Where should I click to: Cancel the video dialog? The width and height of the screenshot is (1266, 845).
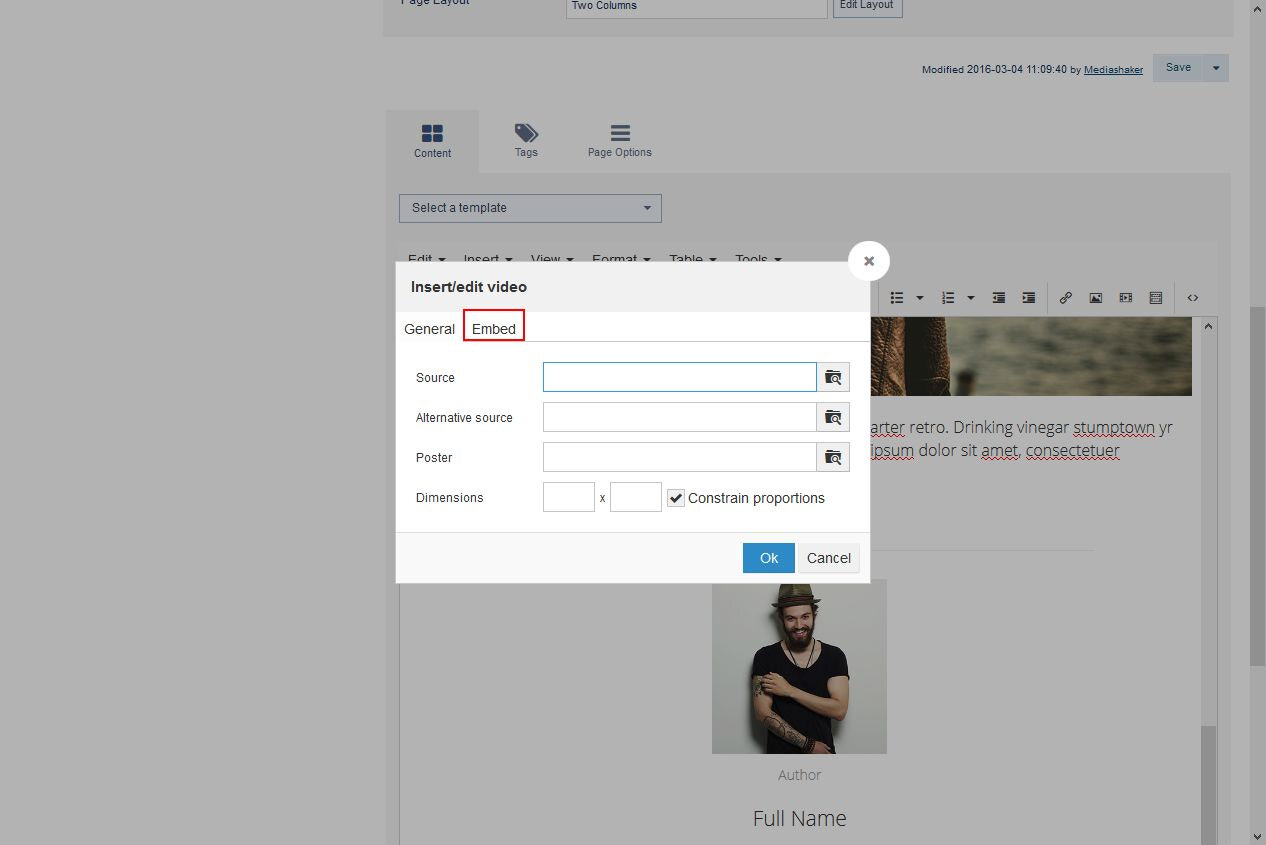[829, 558]
